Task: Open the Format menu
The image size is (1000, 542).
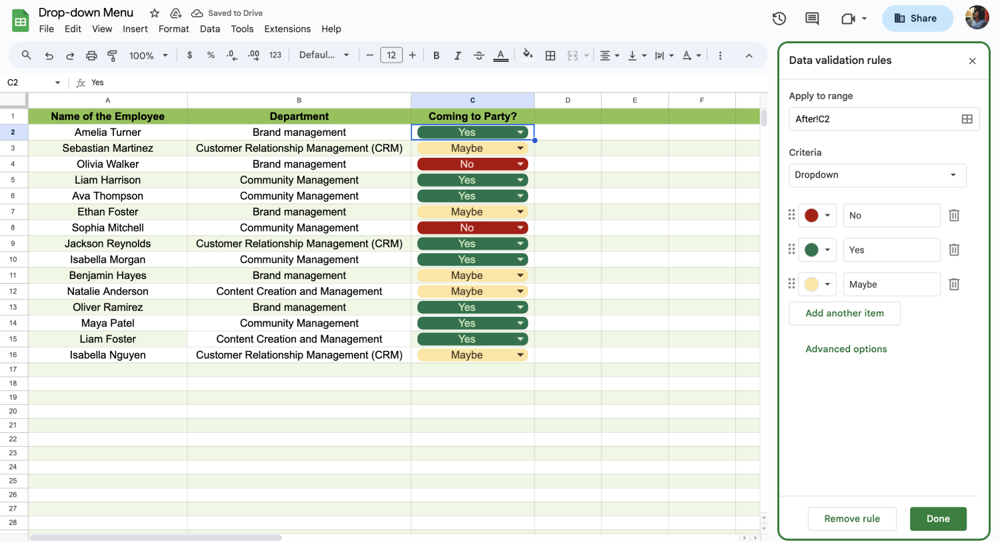Action: 173,29
